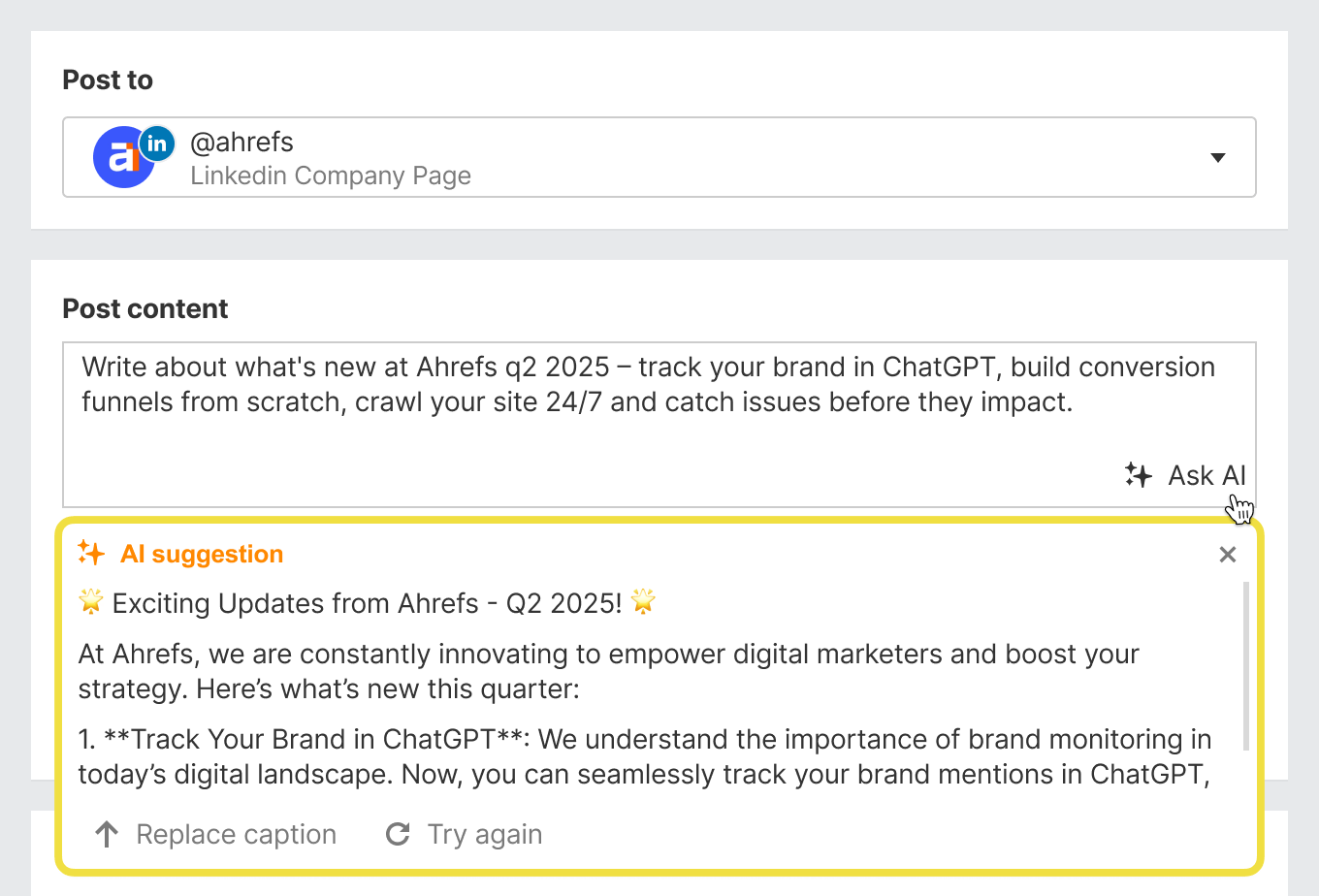The image size is (1319, 896).
Task: Click the Ahrefs profile avatar logo
Action: coord(120,159)
